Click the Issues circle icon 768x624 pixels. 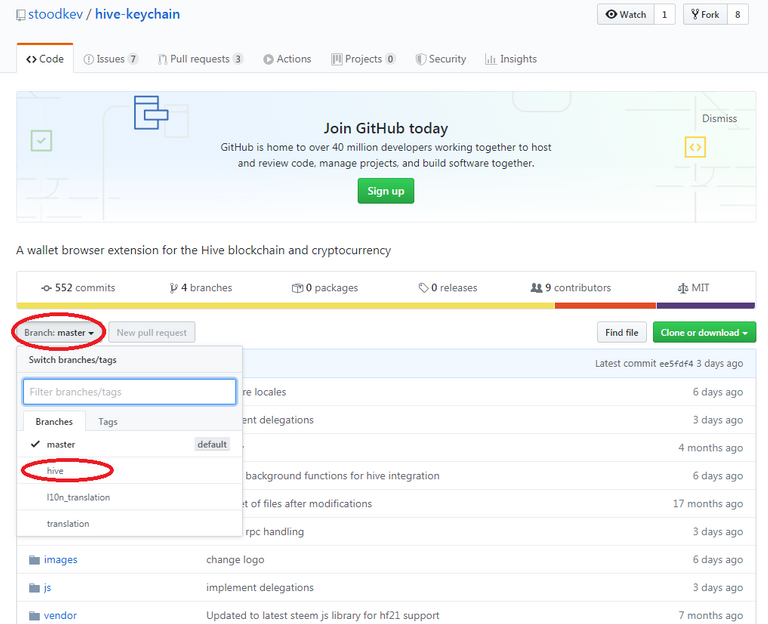(89, 59)
